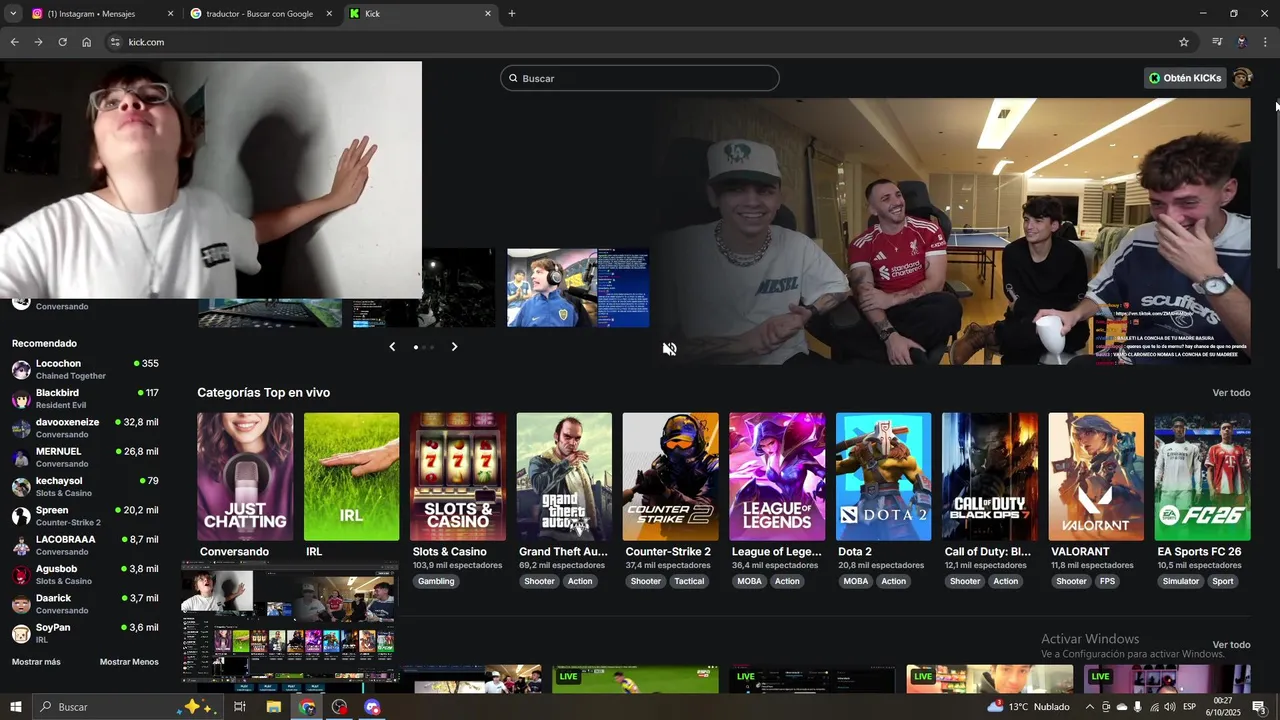Bookmark this page with the star icon
The width and height of the screenshot is (1280, 720).
pyautogui.click(x=1184, y=42)
